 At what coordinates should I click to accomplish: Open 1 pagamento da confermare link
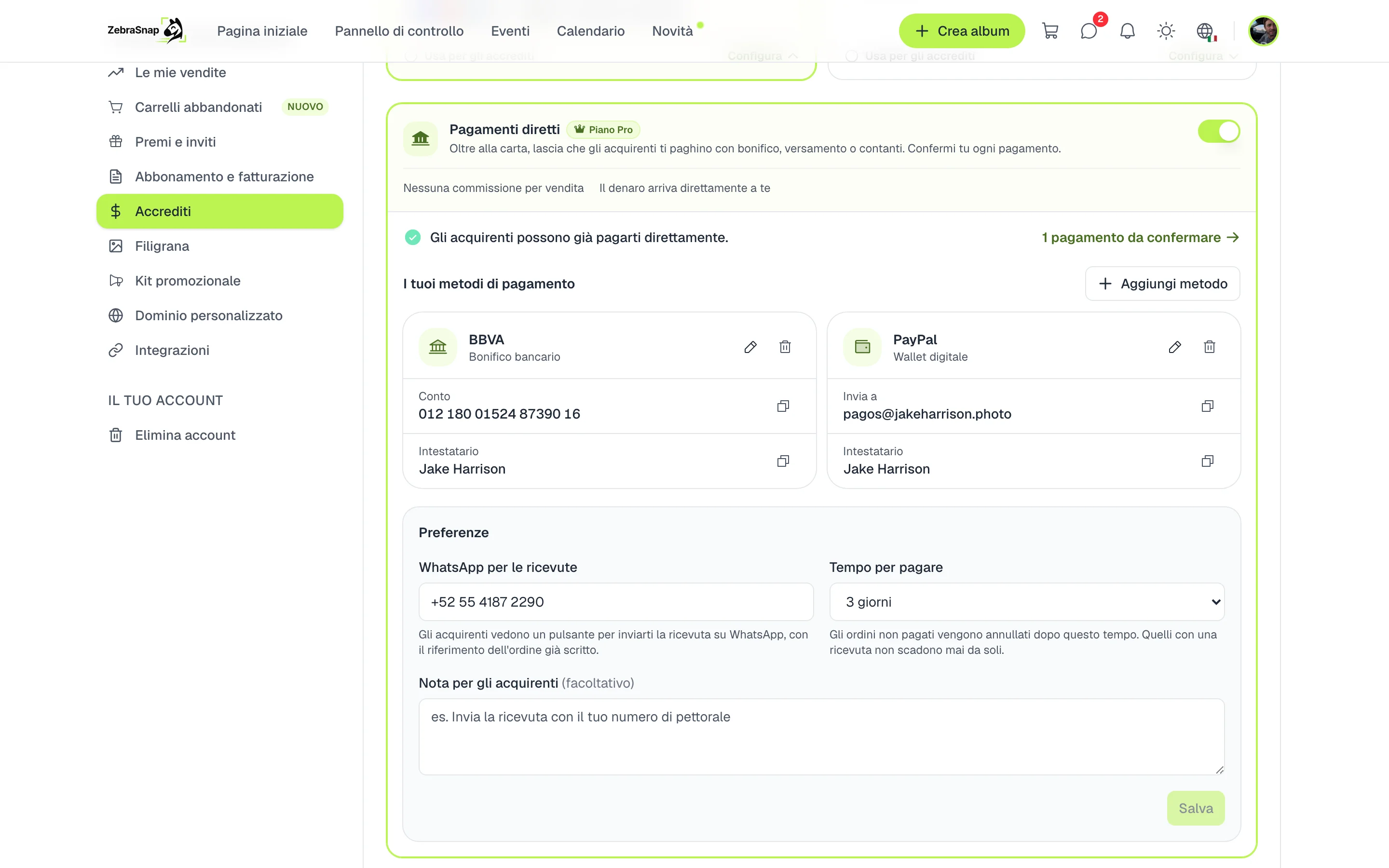click(x=1140, y=238)
